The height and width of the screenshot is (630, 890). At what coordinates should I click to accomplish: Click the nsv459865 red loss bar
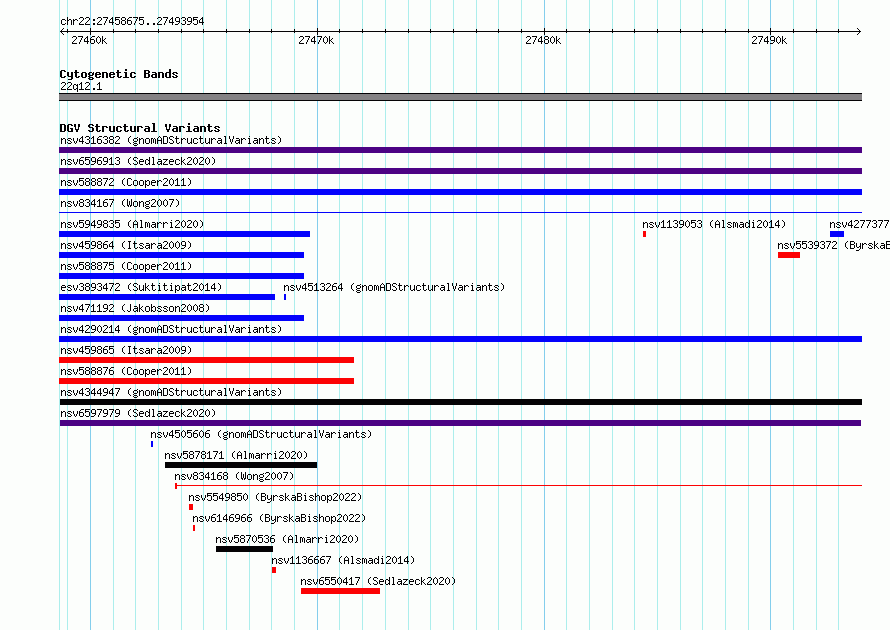coord(207,360)
